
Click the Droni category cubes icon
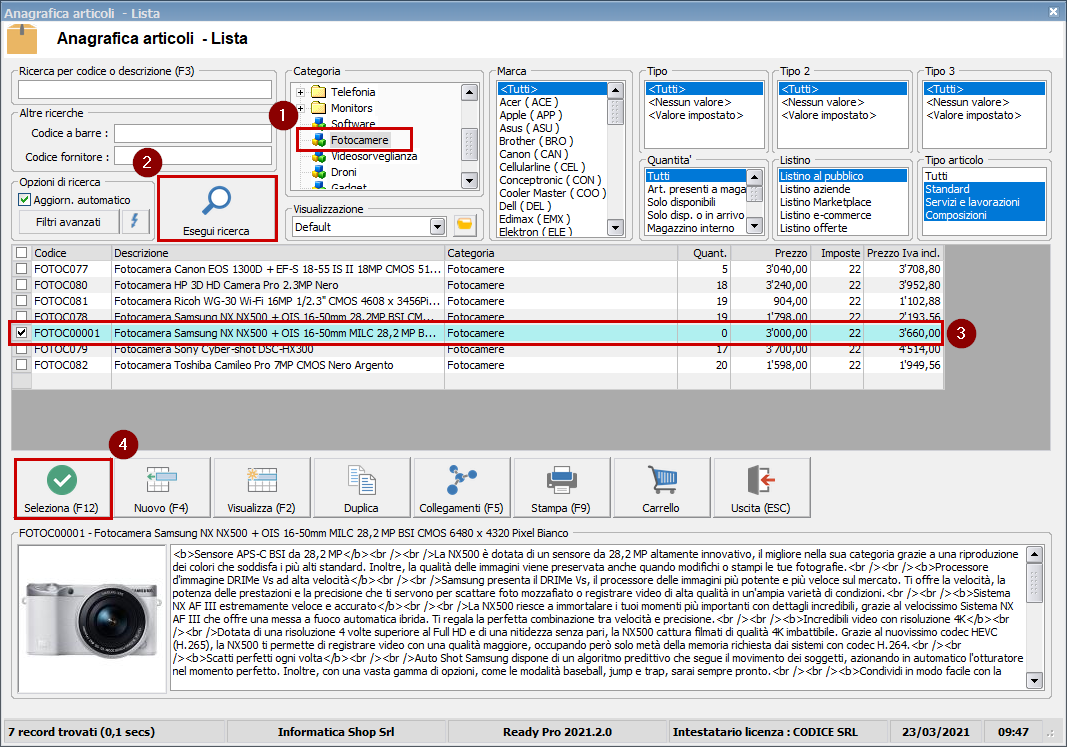318,172
